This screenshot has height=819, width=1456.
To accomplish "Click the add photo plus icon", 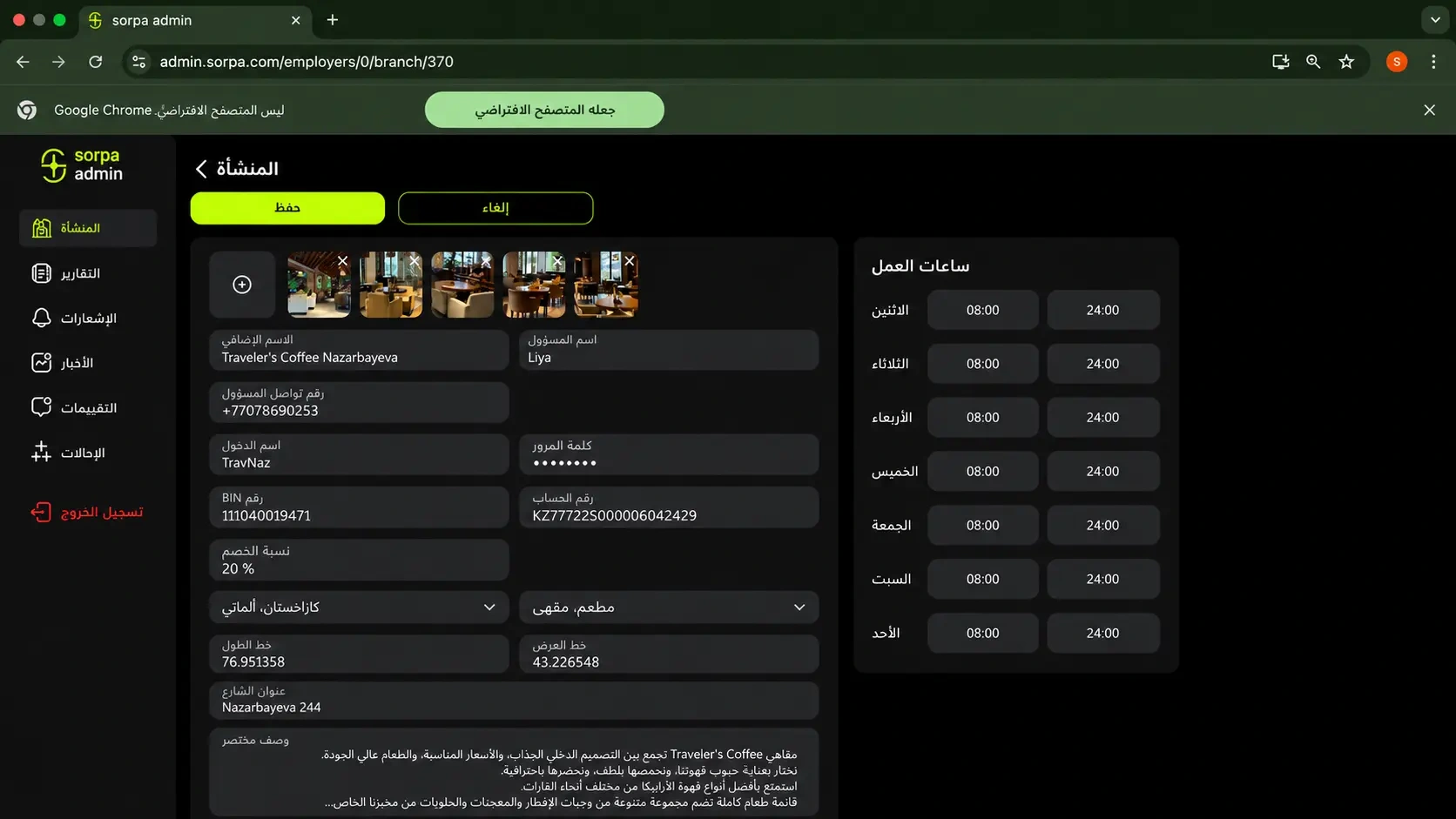I will [242, 285].
